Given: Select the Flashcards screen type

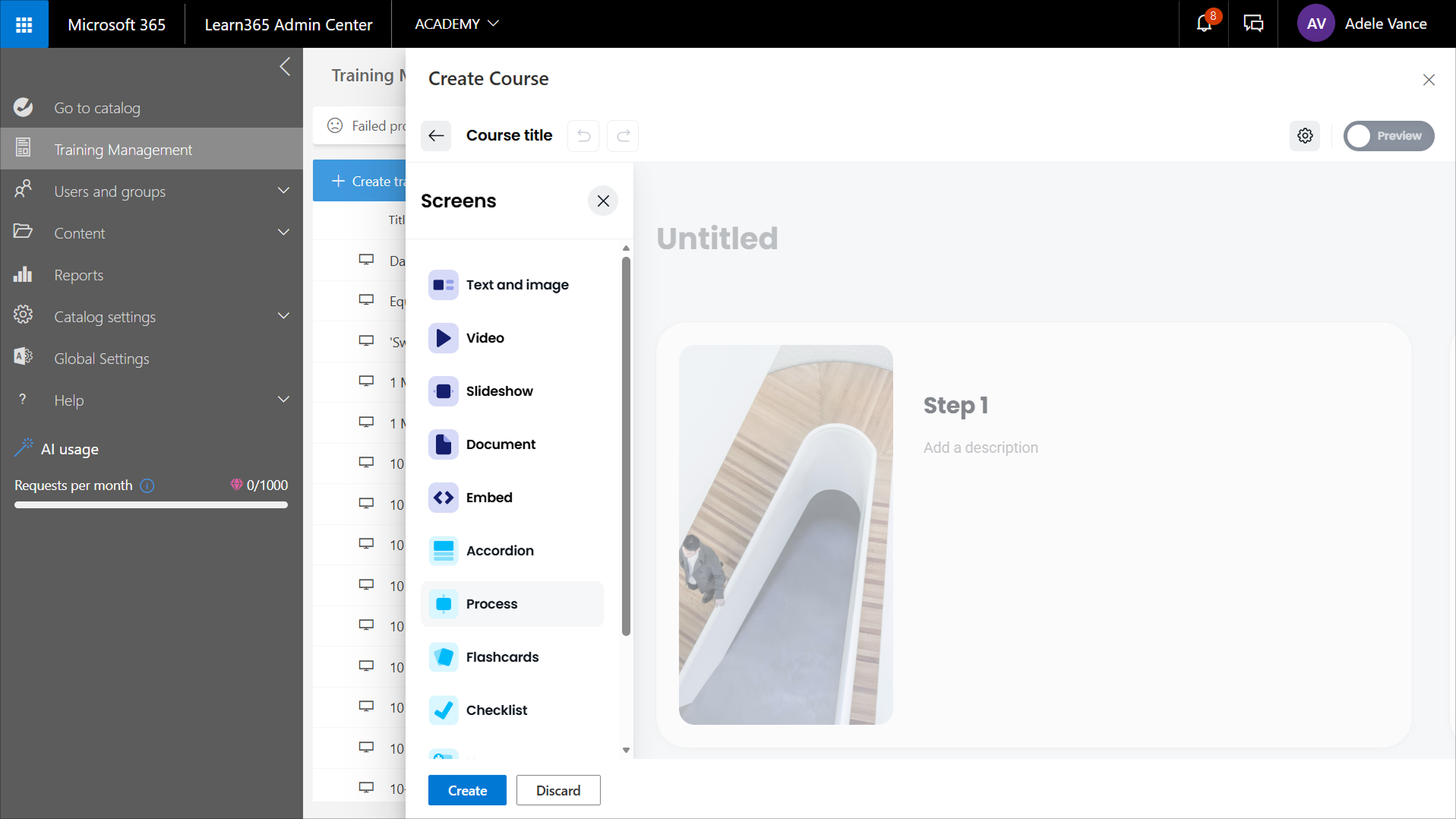Looking at the screenshot, I should pyautogui.click(x=502, y=657).
